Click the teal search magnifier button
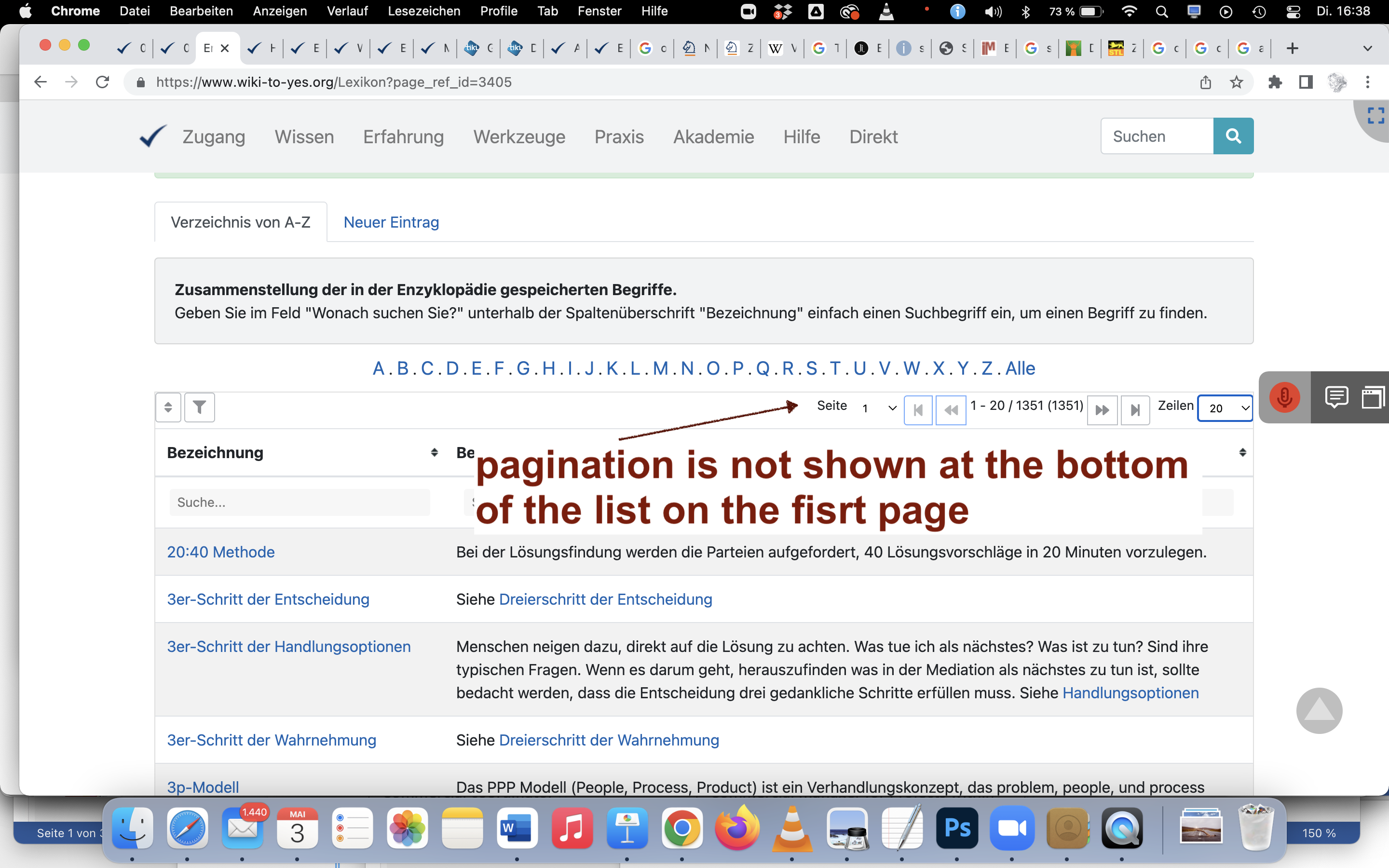 (1233, 136)
